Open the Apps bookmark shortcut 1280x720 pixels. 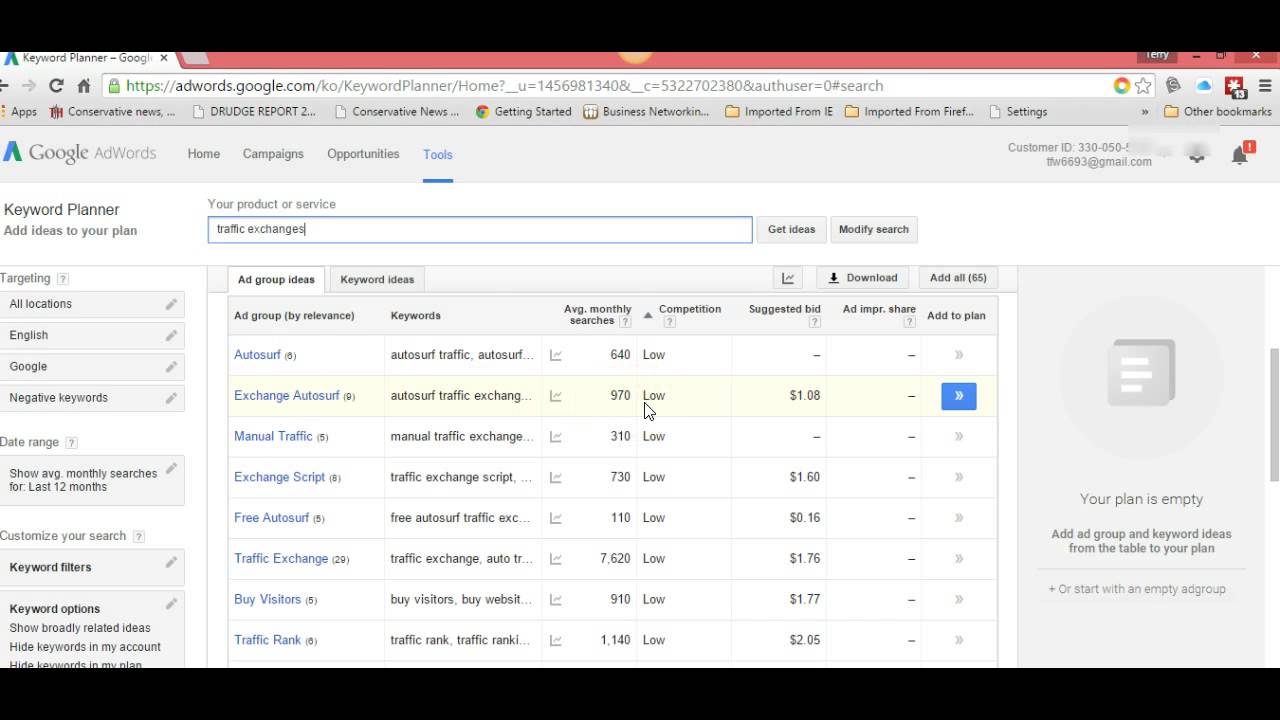click(19, 112)
